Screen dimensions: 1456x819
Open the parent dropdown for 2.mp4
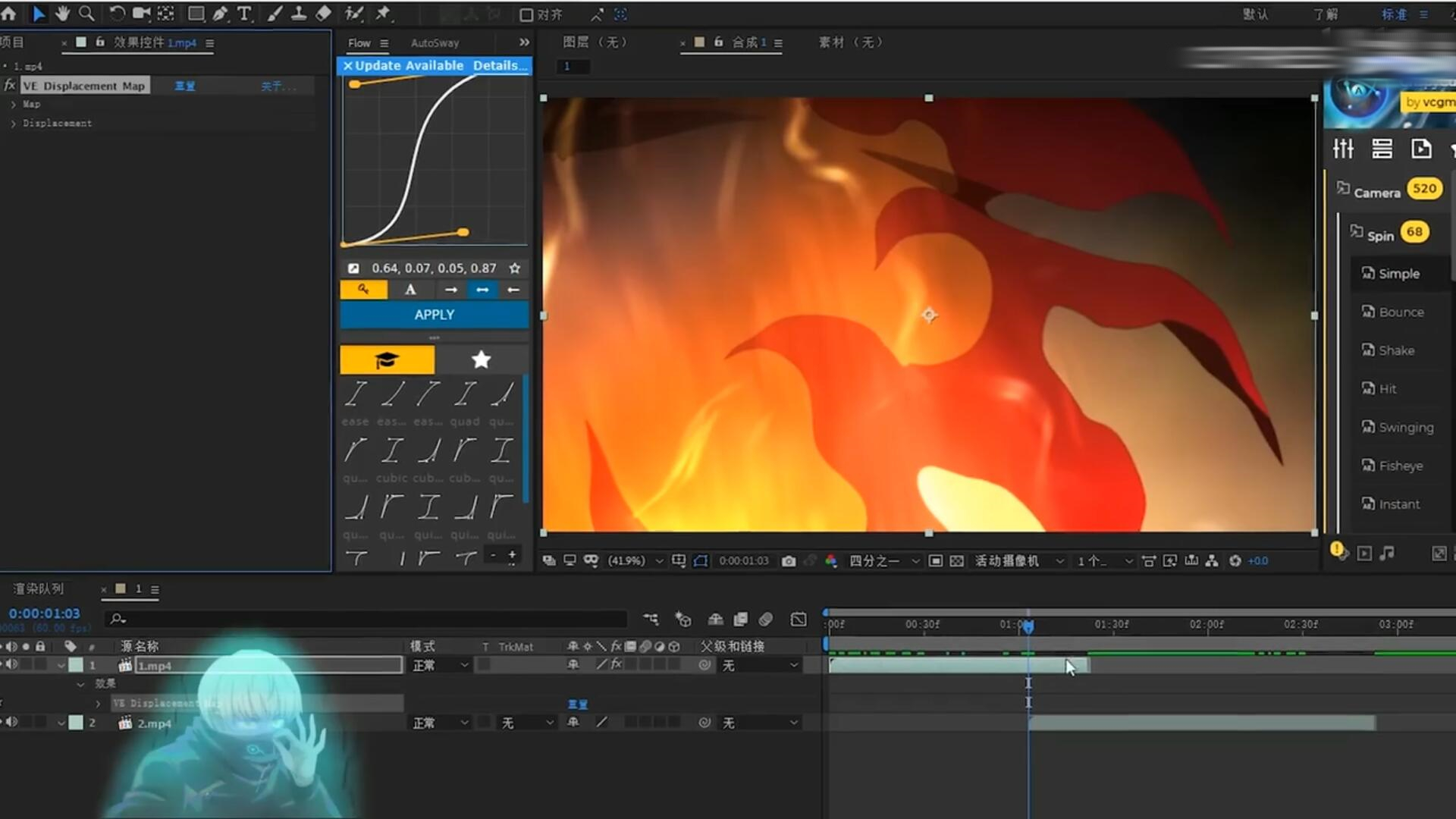click(x=759, y=723)
